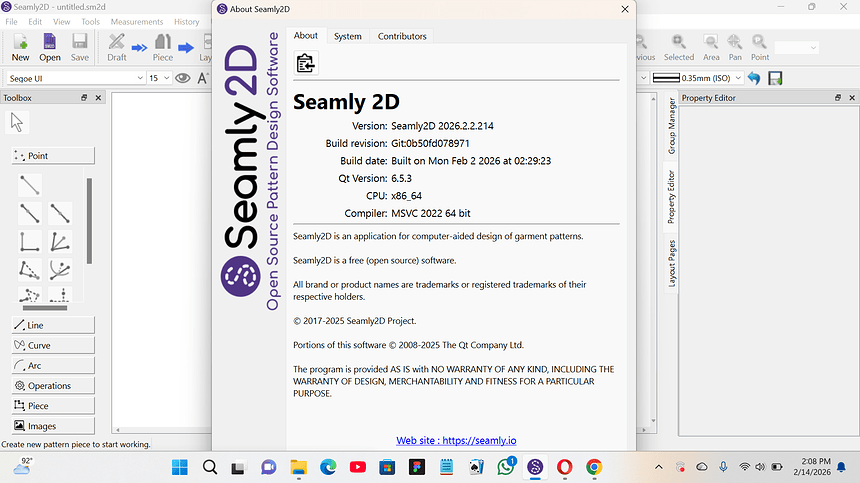Open a pattern with Open icon
The image size is (860, 483).
tap(50, 47)
